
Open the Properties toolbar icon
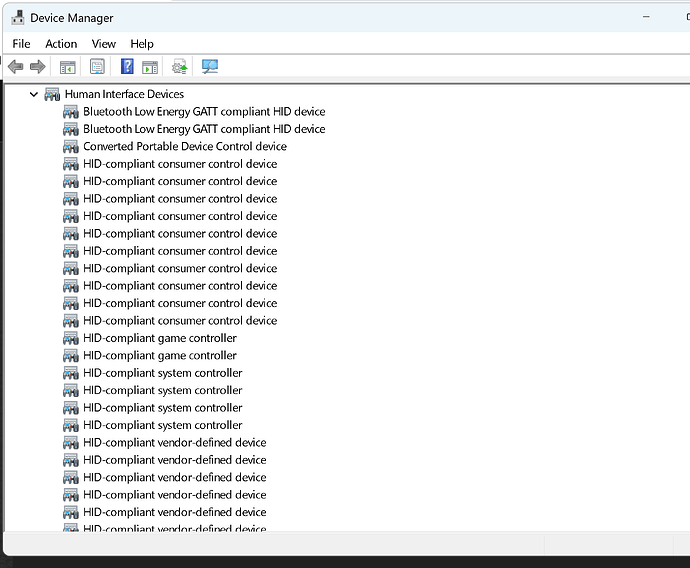pos(97,67)
